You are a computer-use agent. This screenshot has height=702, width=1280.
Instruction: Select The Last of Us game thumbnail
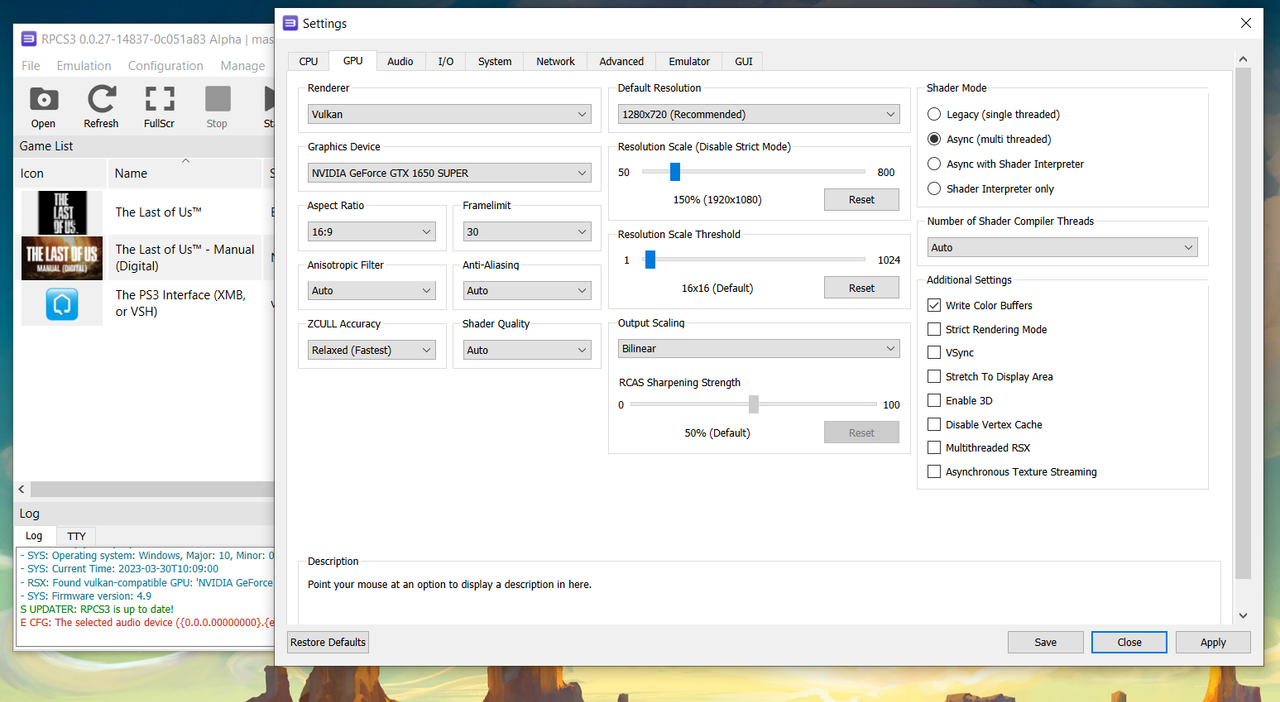click(x=62, y=213)
